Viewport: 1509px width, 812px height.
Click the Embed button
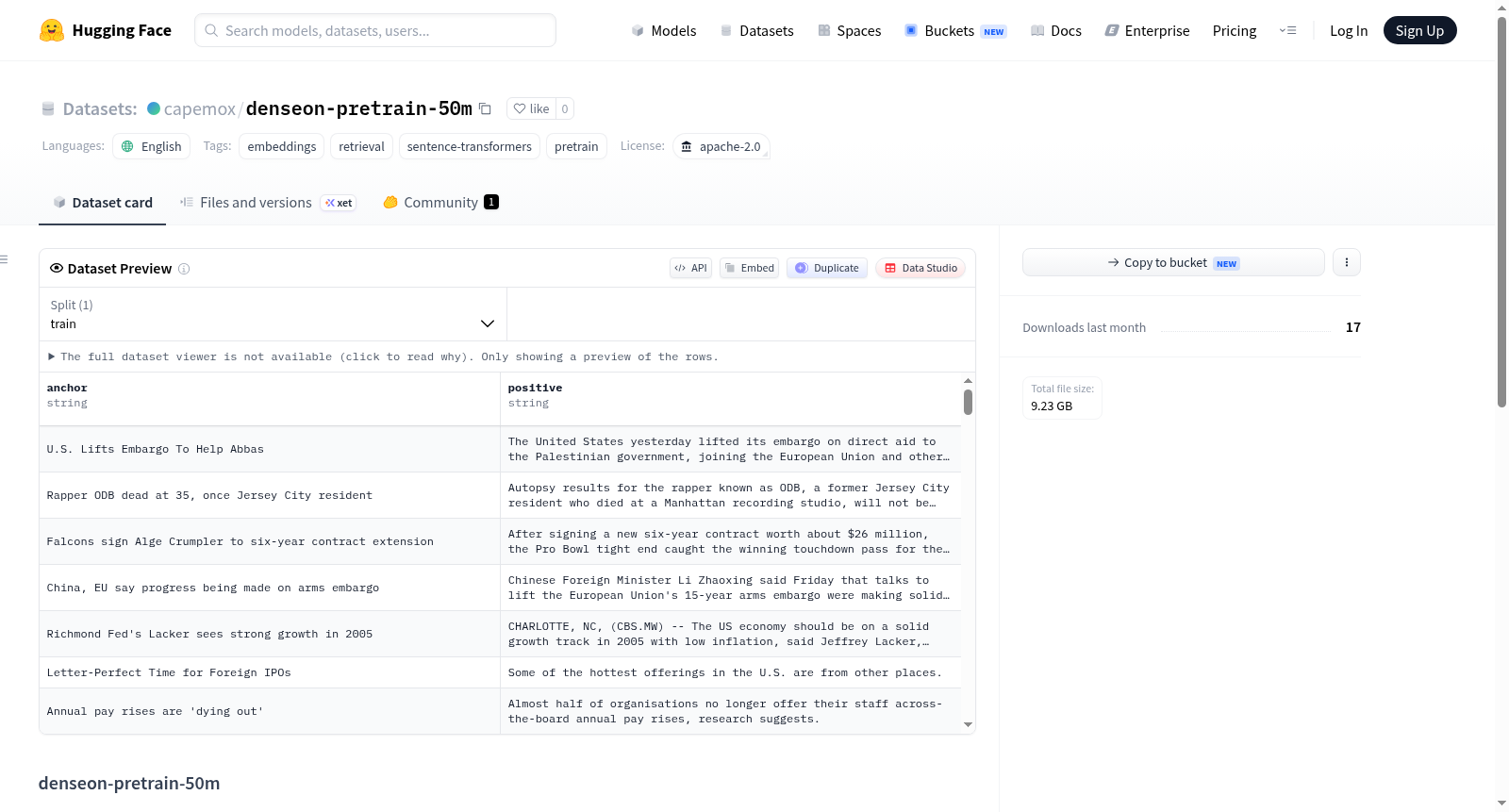(750, 268)
